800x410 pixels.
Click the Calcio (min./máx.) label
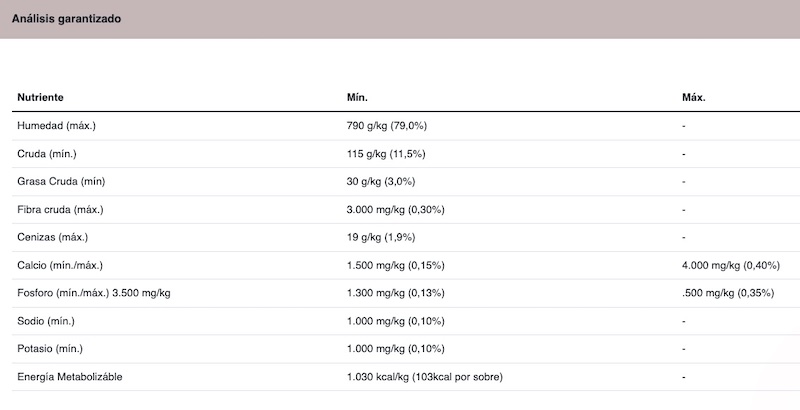60,265
